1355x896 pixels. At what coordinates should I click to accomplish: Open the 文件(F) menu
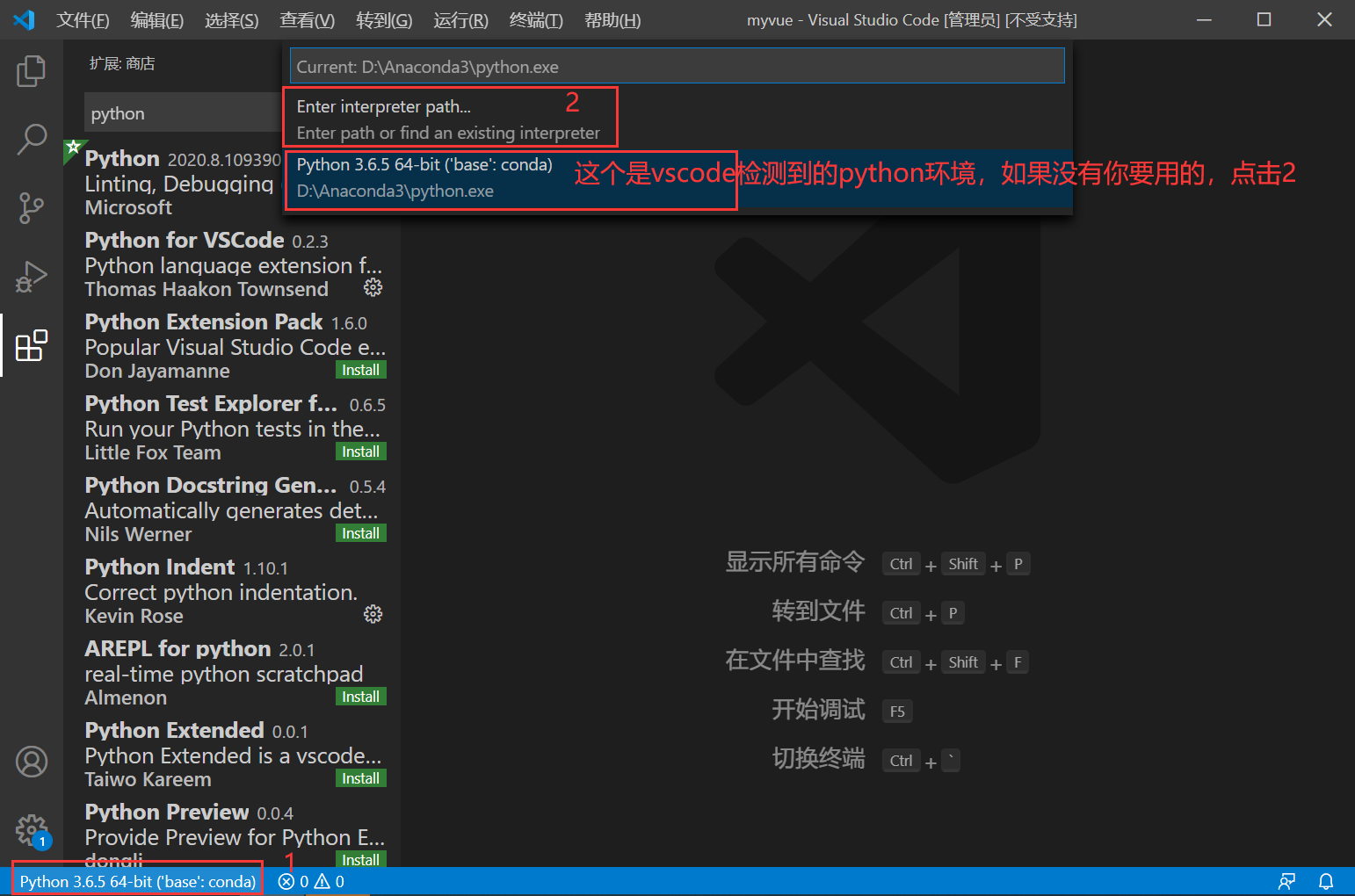point(83,20)
